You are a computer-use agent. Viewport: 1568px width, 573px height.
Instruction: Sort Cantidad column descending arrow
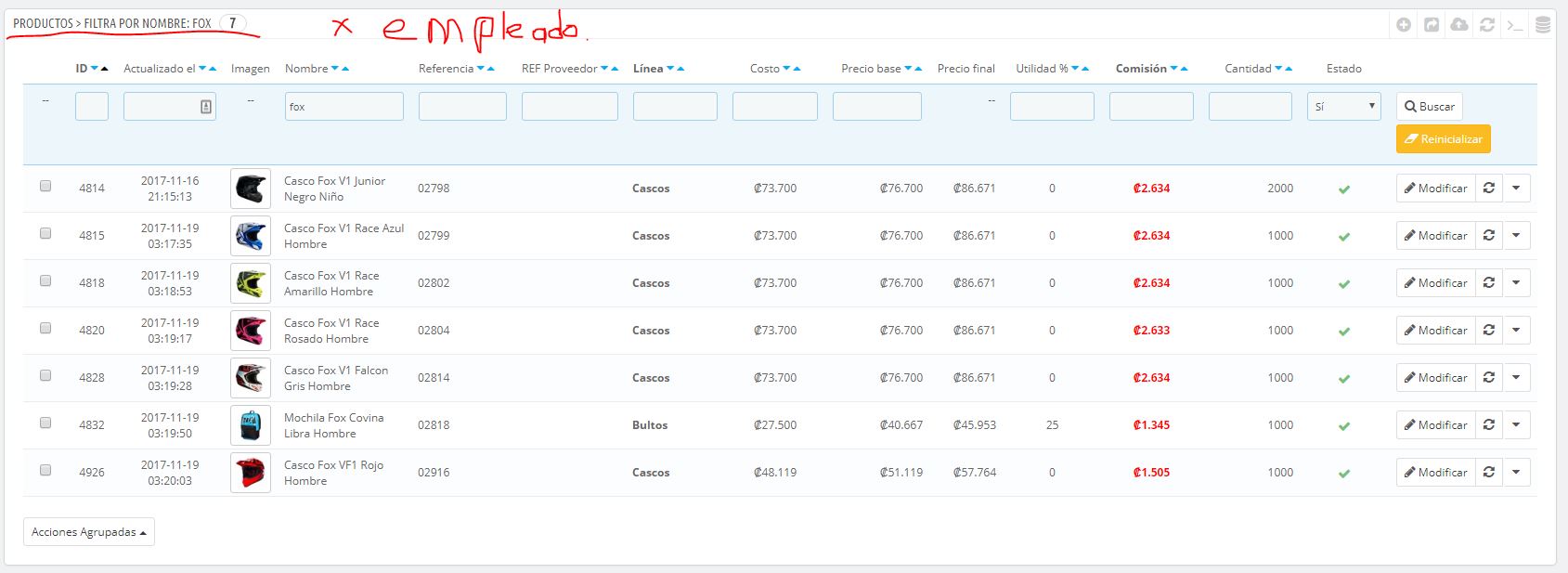coord(1279,69)
